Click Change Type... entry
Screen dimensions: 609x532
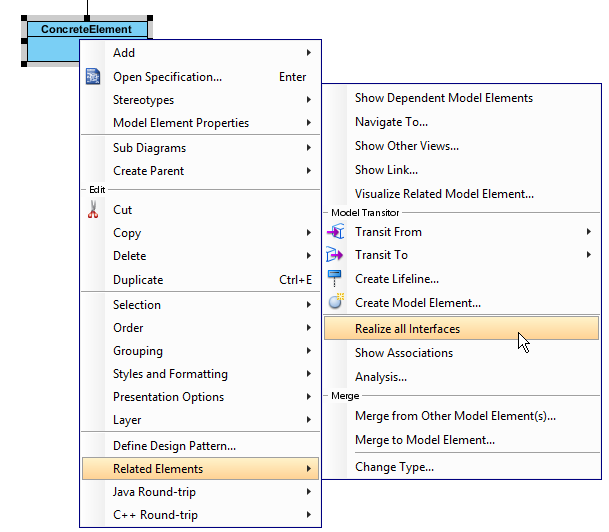point(461,467)
